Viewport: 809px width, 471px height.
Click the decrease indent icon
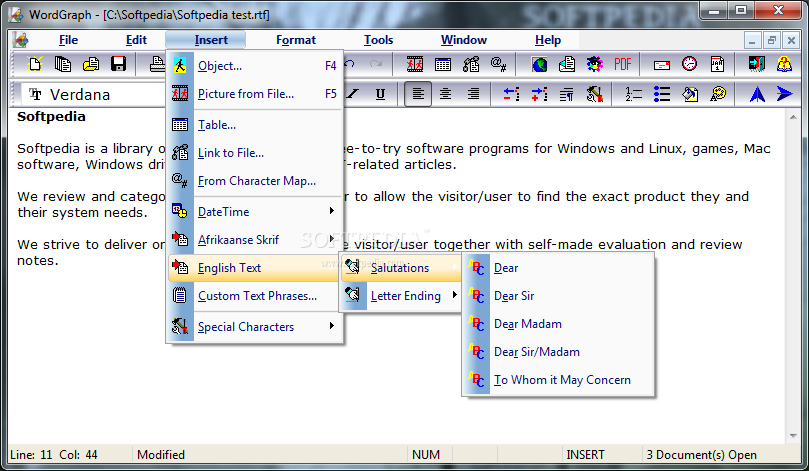point(511,94)
